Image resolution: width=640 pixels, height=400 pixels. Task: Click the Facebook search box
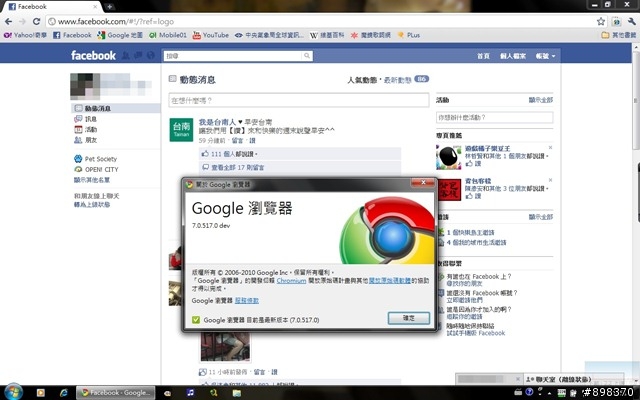click(233, 56)
